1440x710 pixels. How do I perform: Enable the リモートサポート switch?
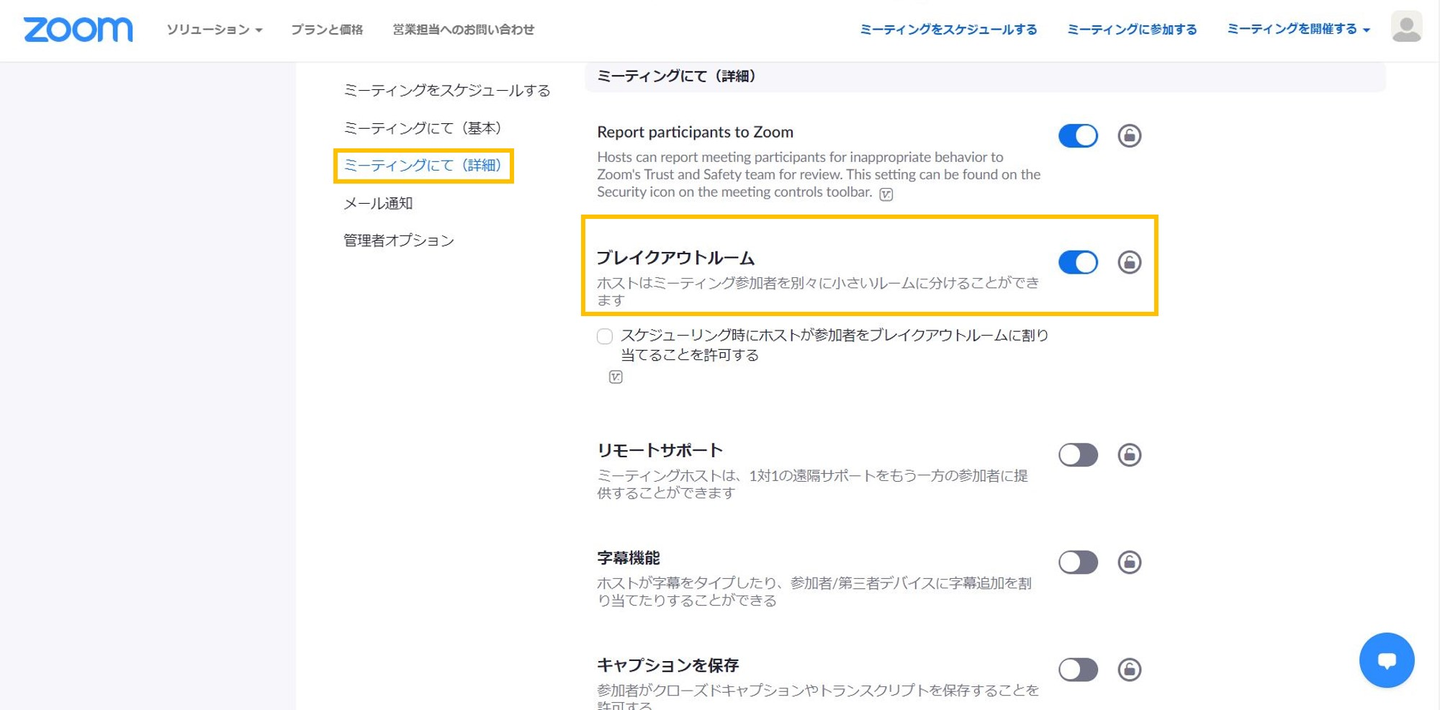(1078, 455)
